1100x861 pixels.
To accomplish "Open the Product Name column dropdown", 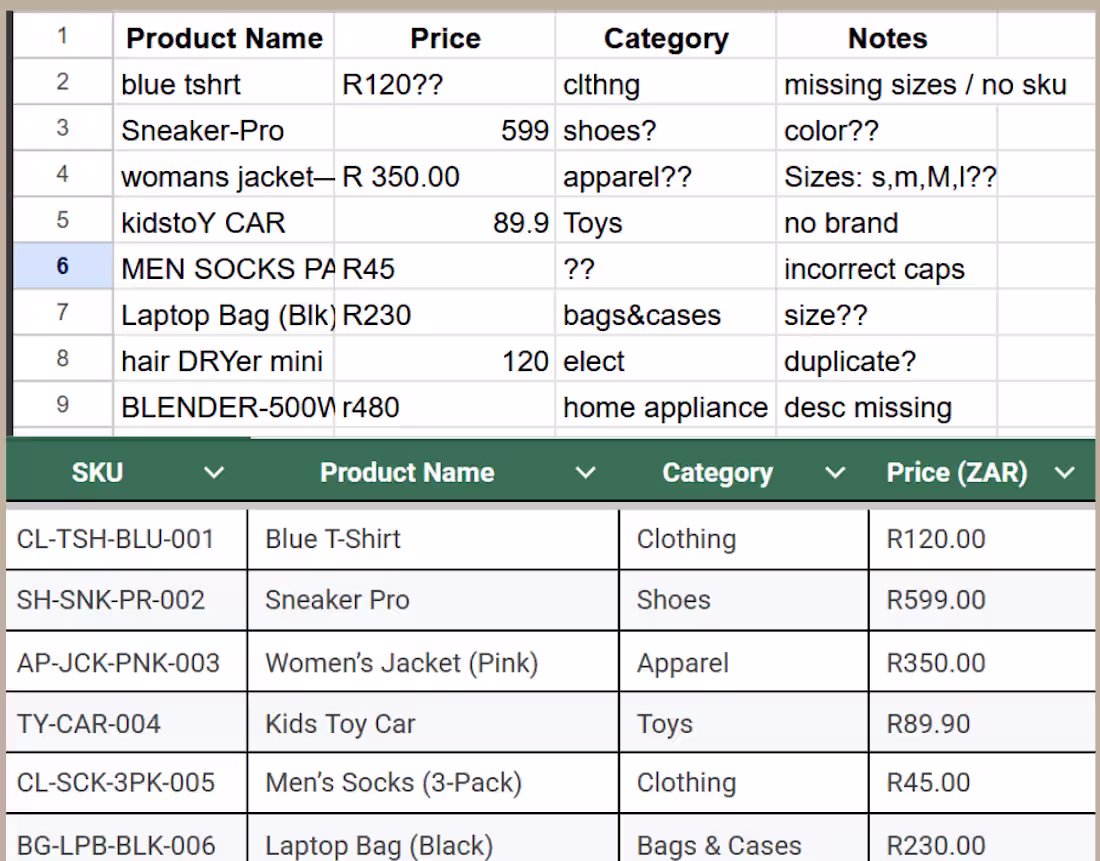I will point(585,471).
